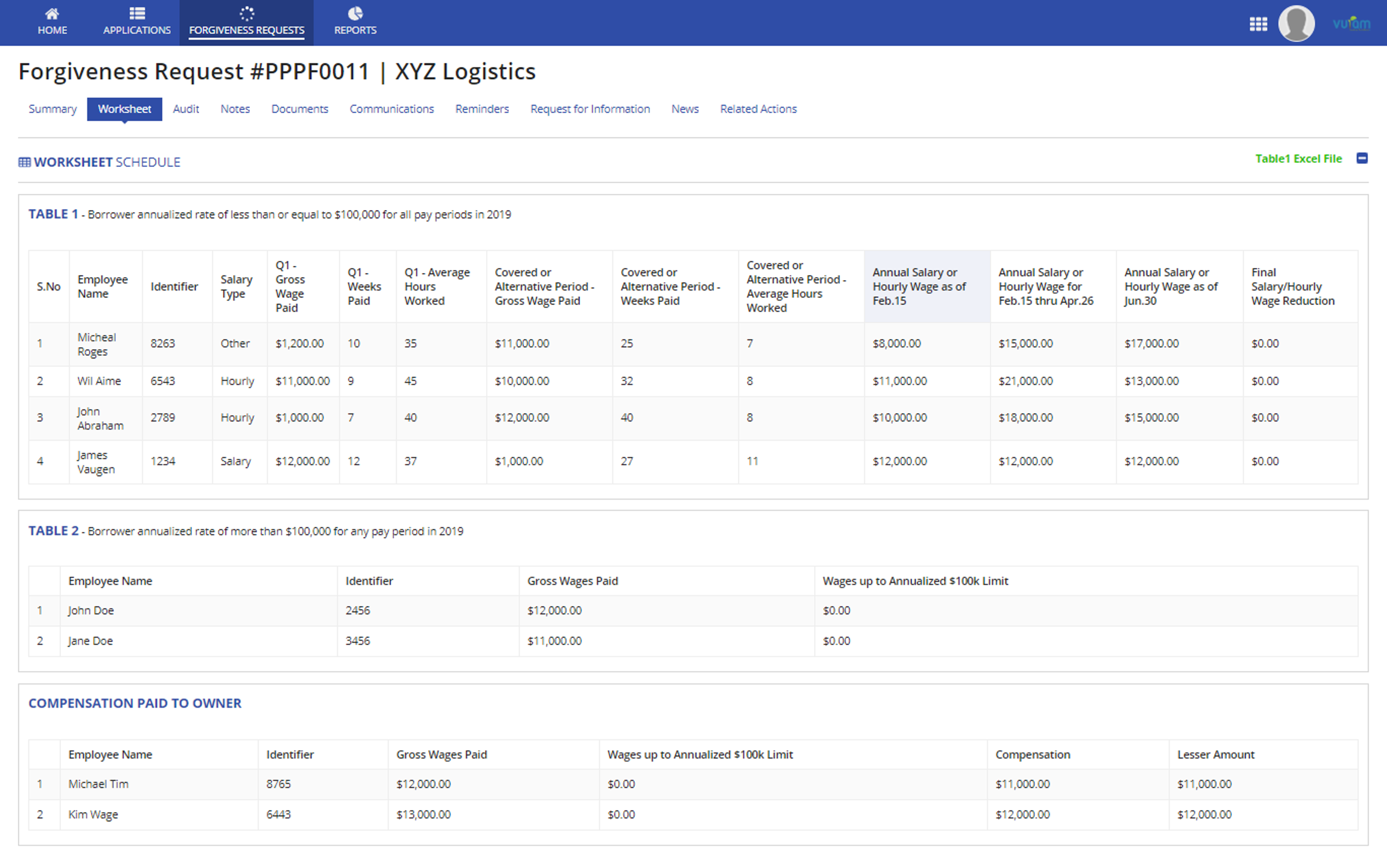
Task: Switch to the News tab
Action: pyautogui.click(x=684, y=109)
